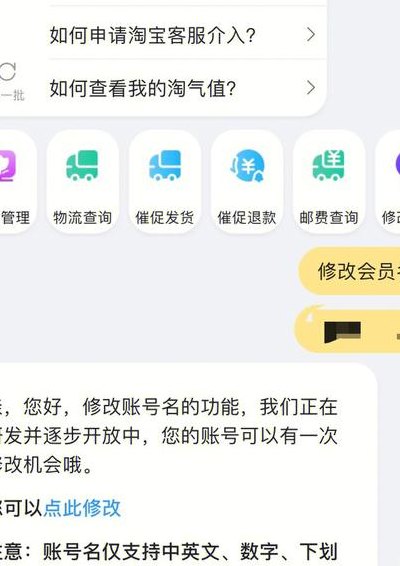Expand chevron beside 如何申请淘宝客服介入

[310, 35]
